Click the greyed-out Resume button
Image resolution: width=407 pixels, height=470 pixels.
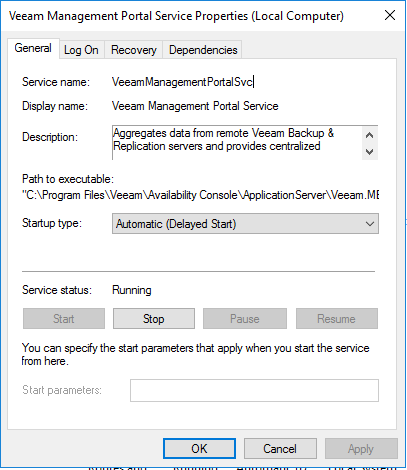tap(337, 319)
